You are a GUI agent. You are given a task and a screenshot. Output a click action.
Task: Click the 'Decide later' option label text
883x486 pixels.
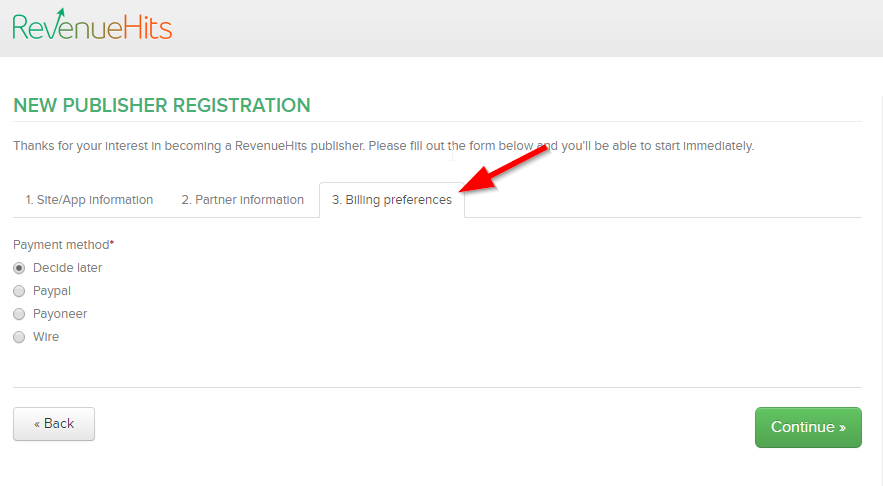pos(68,268)
